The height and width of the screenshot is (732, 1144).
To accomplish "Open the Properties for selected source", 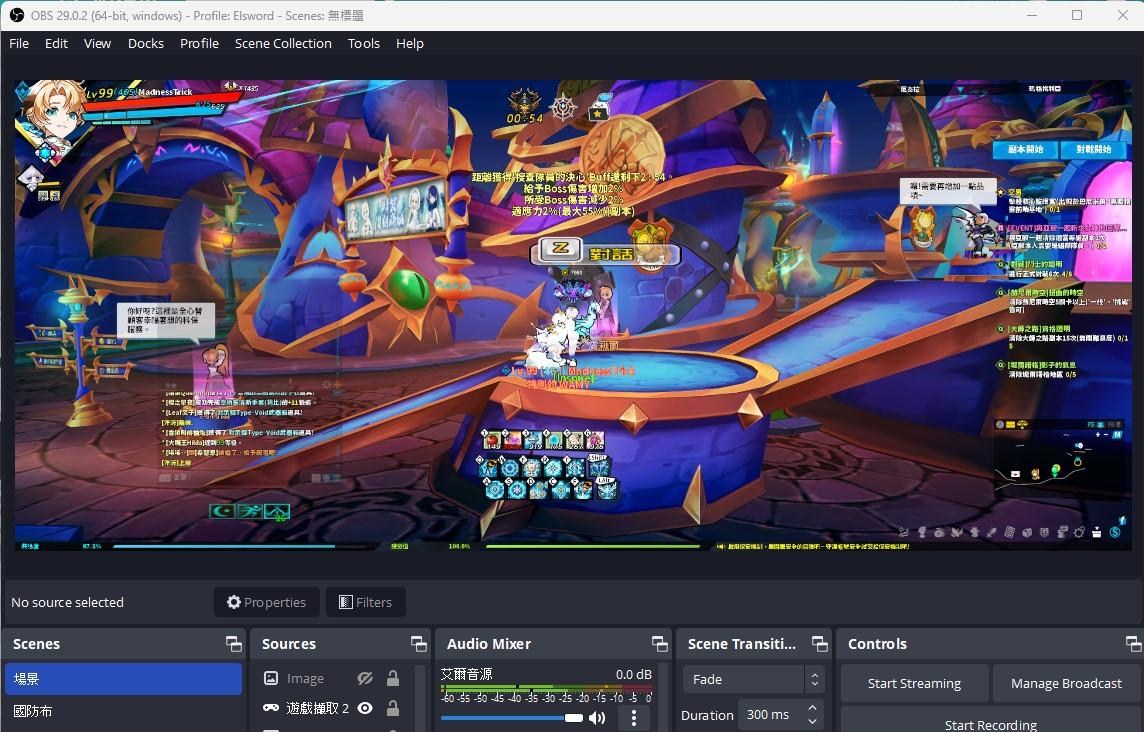I will [266, 602].
